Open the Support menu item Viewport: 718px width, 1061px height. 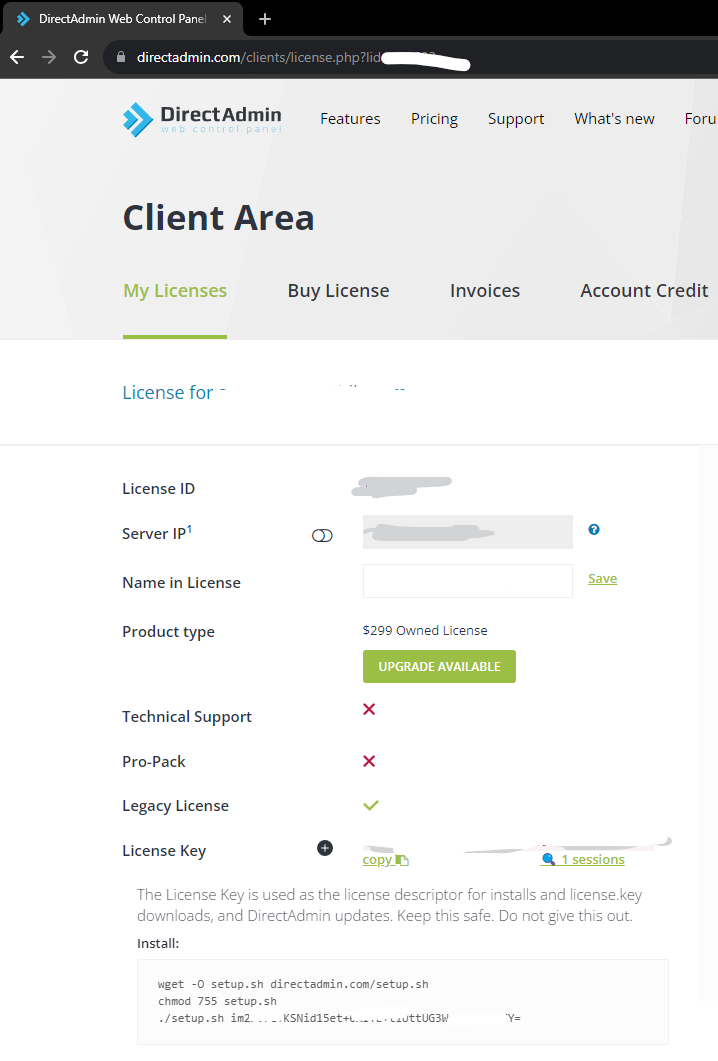tap(516, 119)
